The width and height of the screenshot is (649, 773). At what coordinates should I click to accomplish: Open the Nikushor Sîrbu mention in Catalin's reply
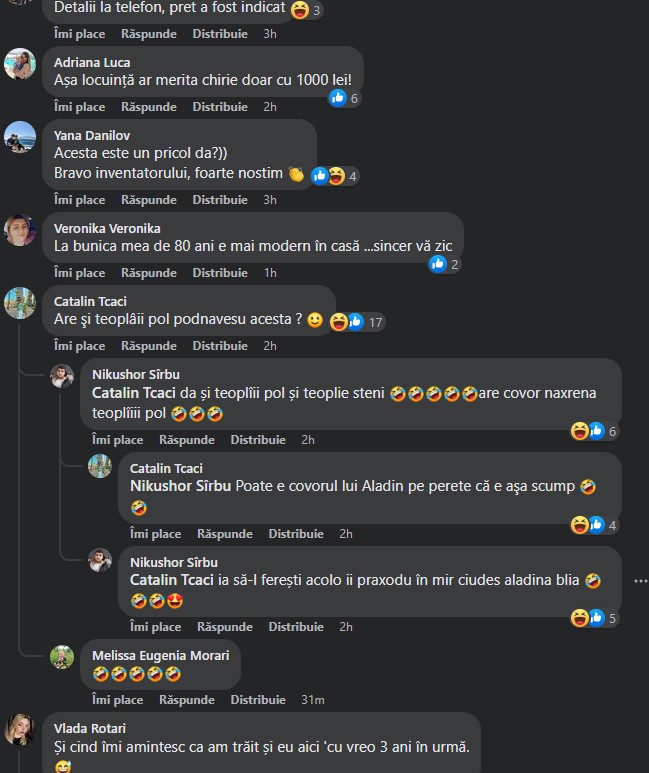click(180, 486)
